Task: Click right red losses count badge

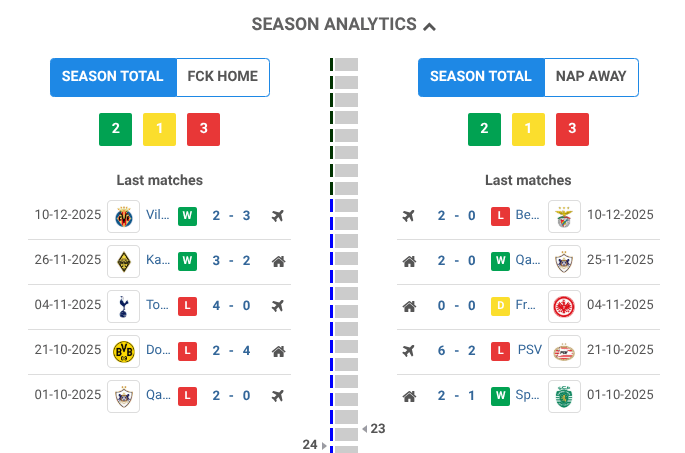Action: (572, 129)
